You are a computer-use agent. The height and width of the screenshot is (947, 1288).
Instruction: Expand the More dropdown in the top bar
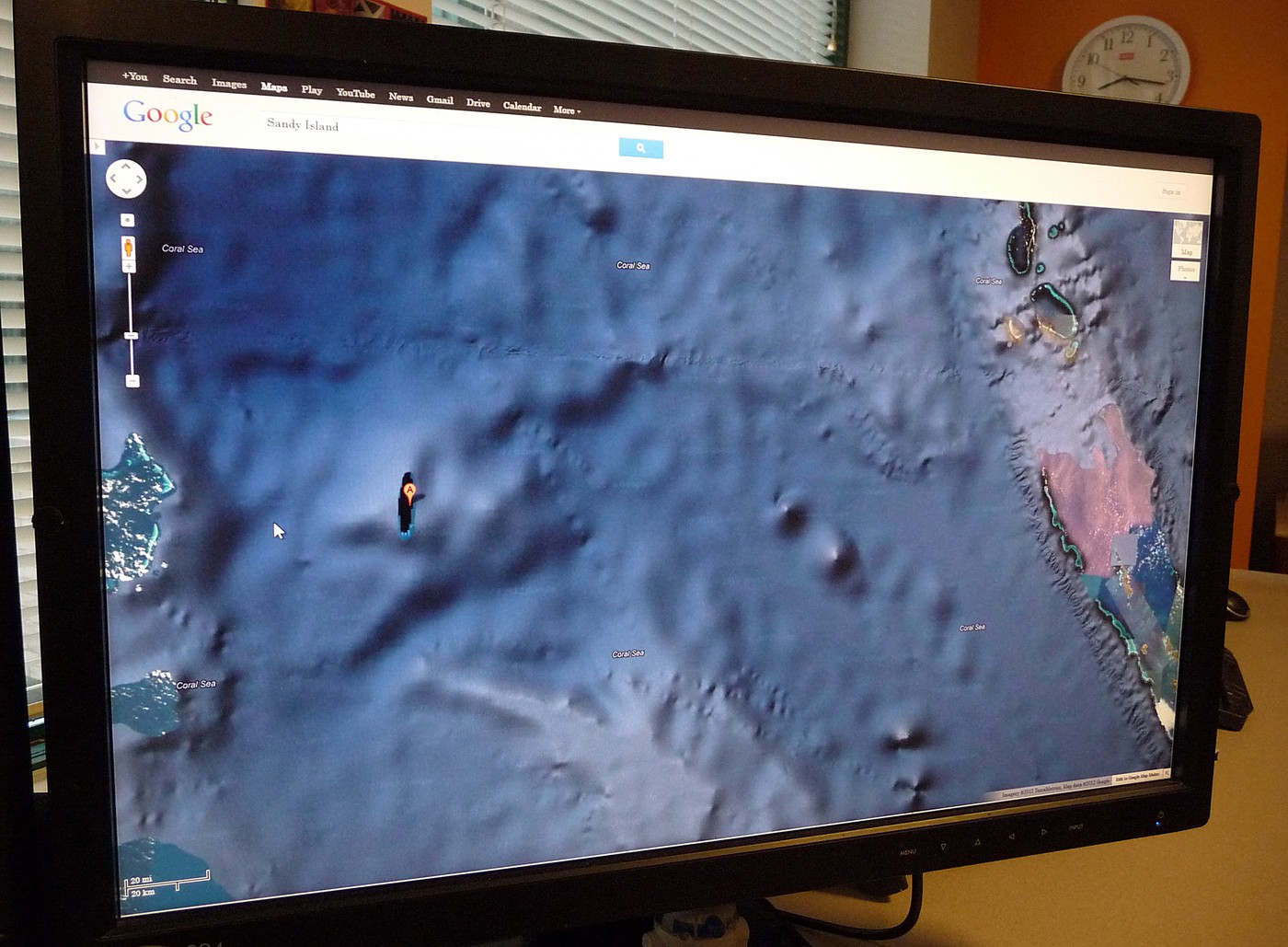[x=567, y=110]
